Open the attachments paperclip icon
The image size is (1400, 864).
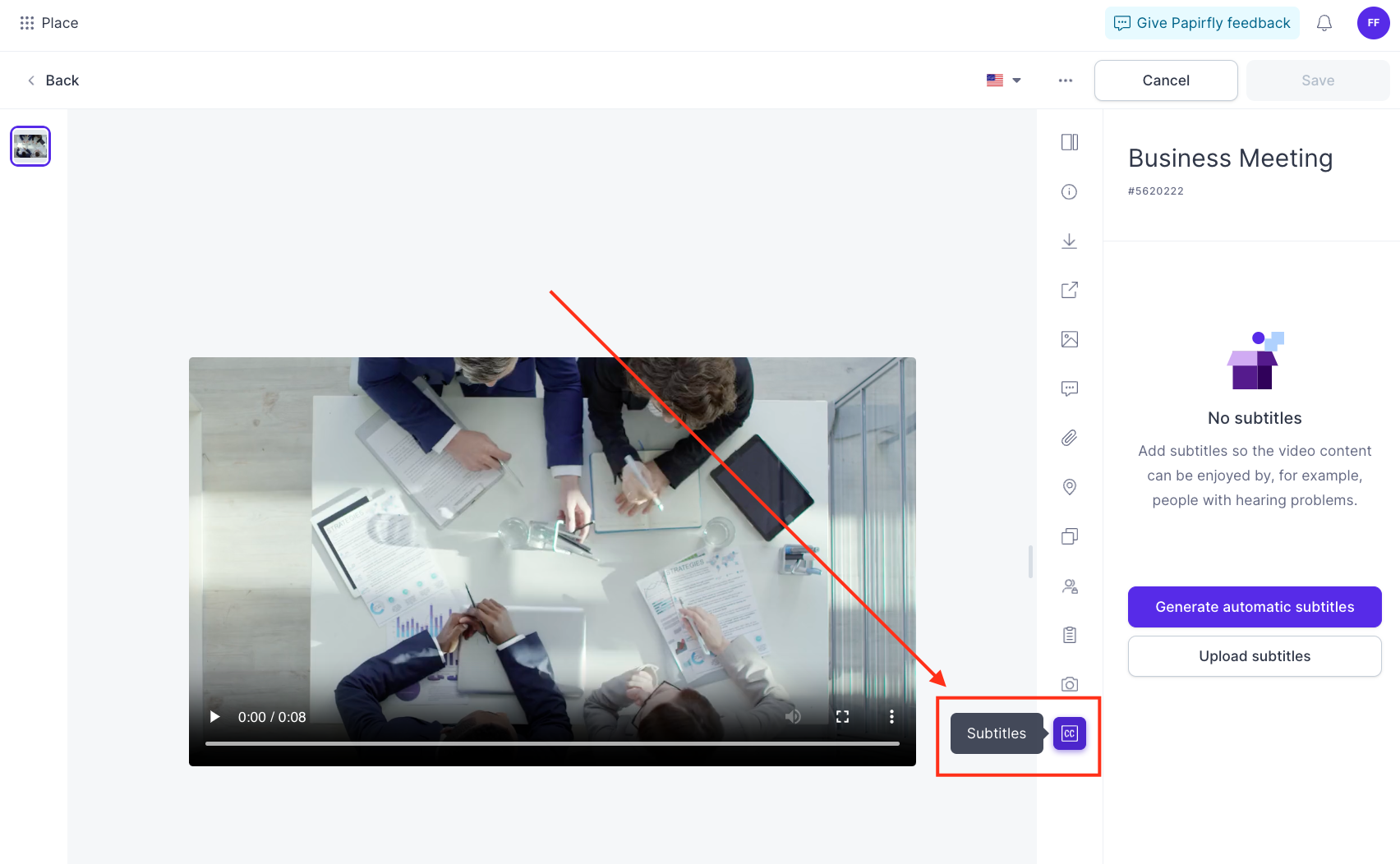1070,438
